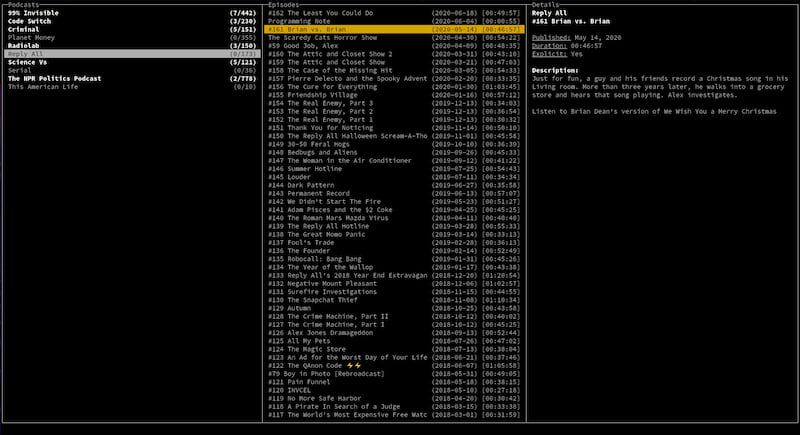Select #141 Adam Pisces and the $2 Coke
Screen dimensions: 800x435
point(394,210)
